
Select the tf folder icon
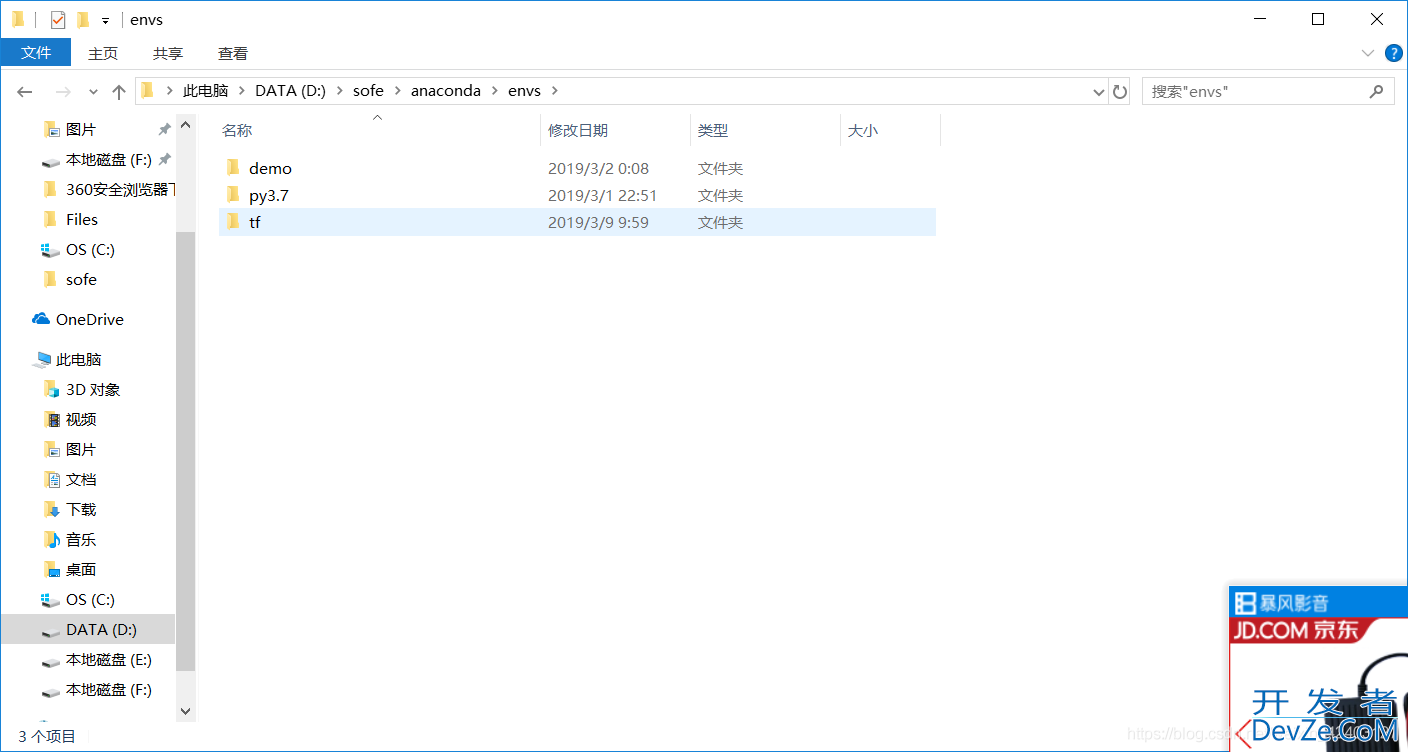[232, 221]
